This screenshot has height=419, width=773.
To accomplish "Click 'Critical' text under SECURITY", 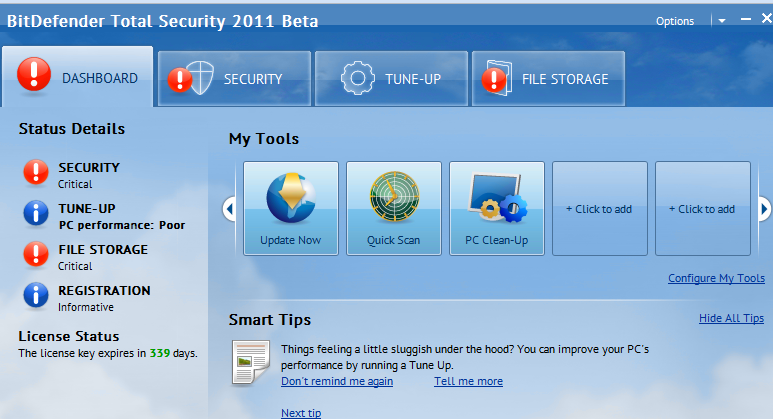I will 75,184.
